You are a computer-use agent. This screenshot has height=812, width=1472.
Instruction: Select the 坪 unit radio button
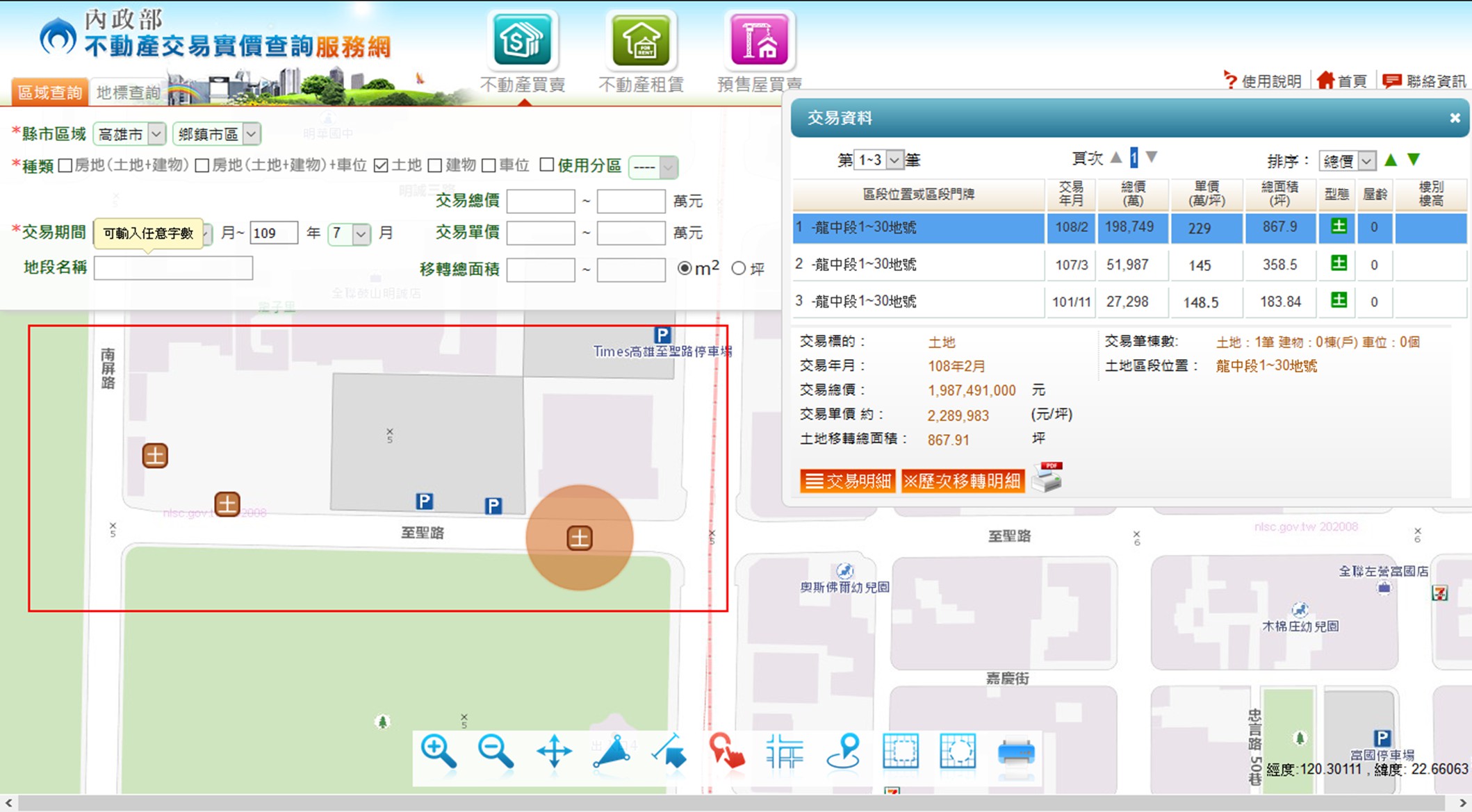(x=738, y=268)
